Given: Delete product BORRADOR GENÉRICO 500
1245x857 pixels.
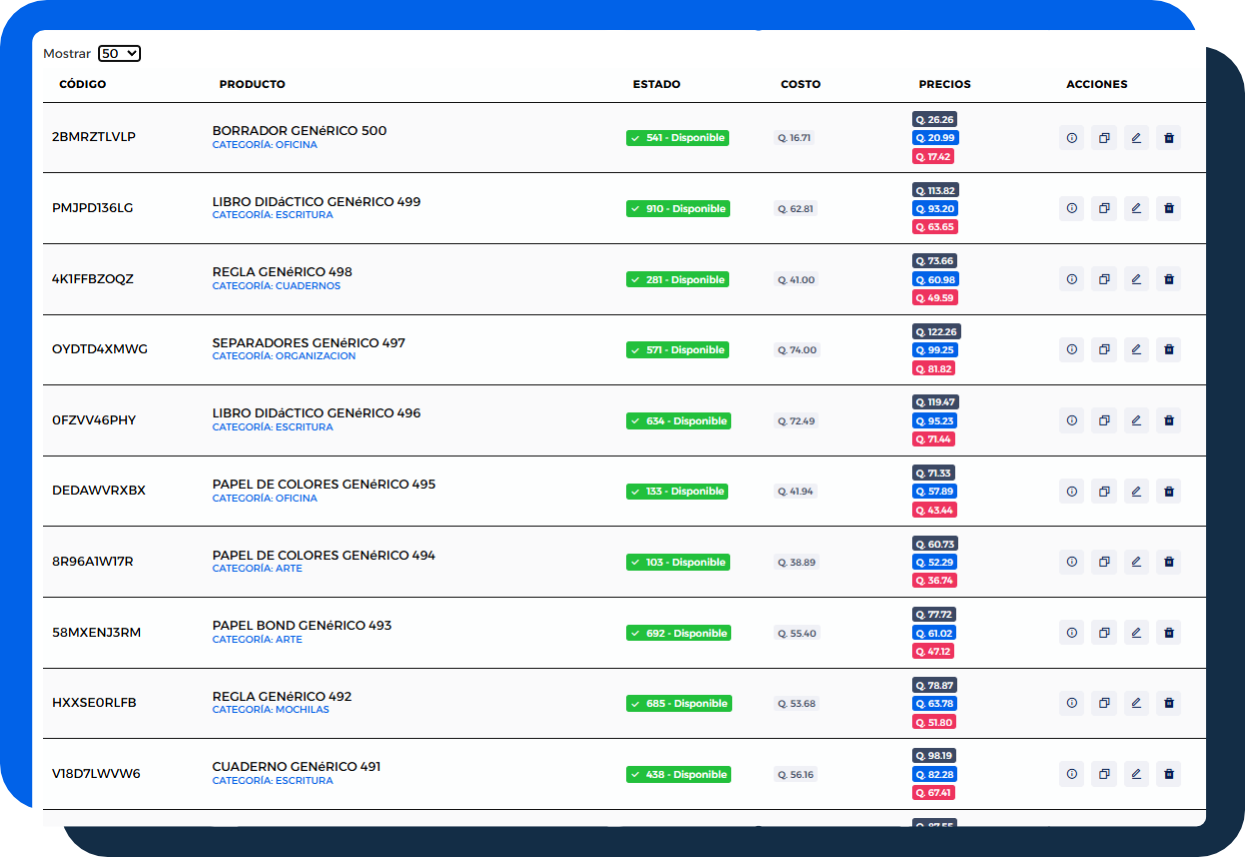Looking at the screenshot, I should pos(1169,138).
